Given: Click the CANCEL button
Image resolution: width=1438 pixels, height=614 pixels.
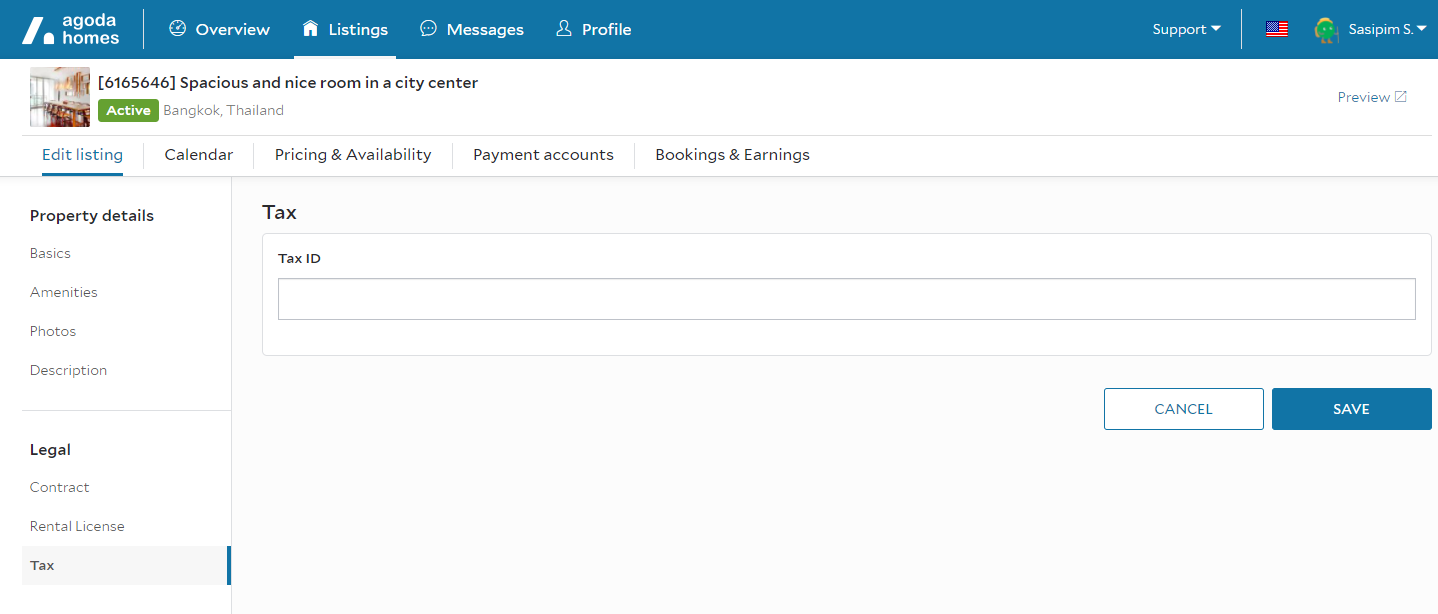Looking at the screenshot, I should coord(1184,409).
